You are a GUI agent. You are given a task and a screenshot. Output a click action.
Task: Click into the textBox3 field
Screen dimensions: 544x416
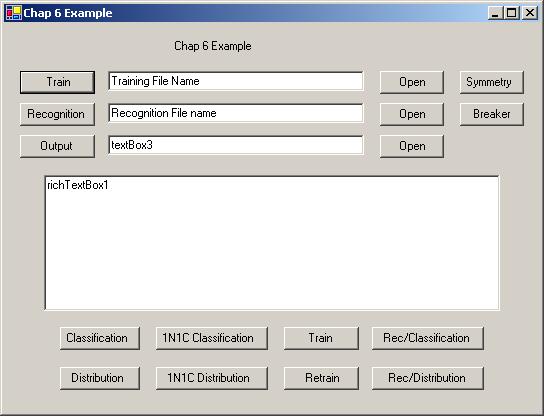click(x=236, y=145)
